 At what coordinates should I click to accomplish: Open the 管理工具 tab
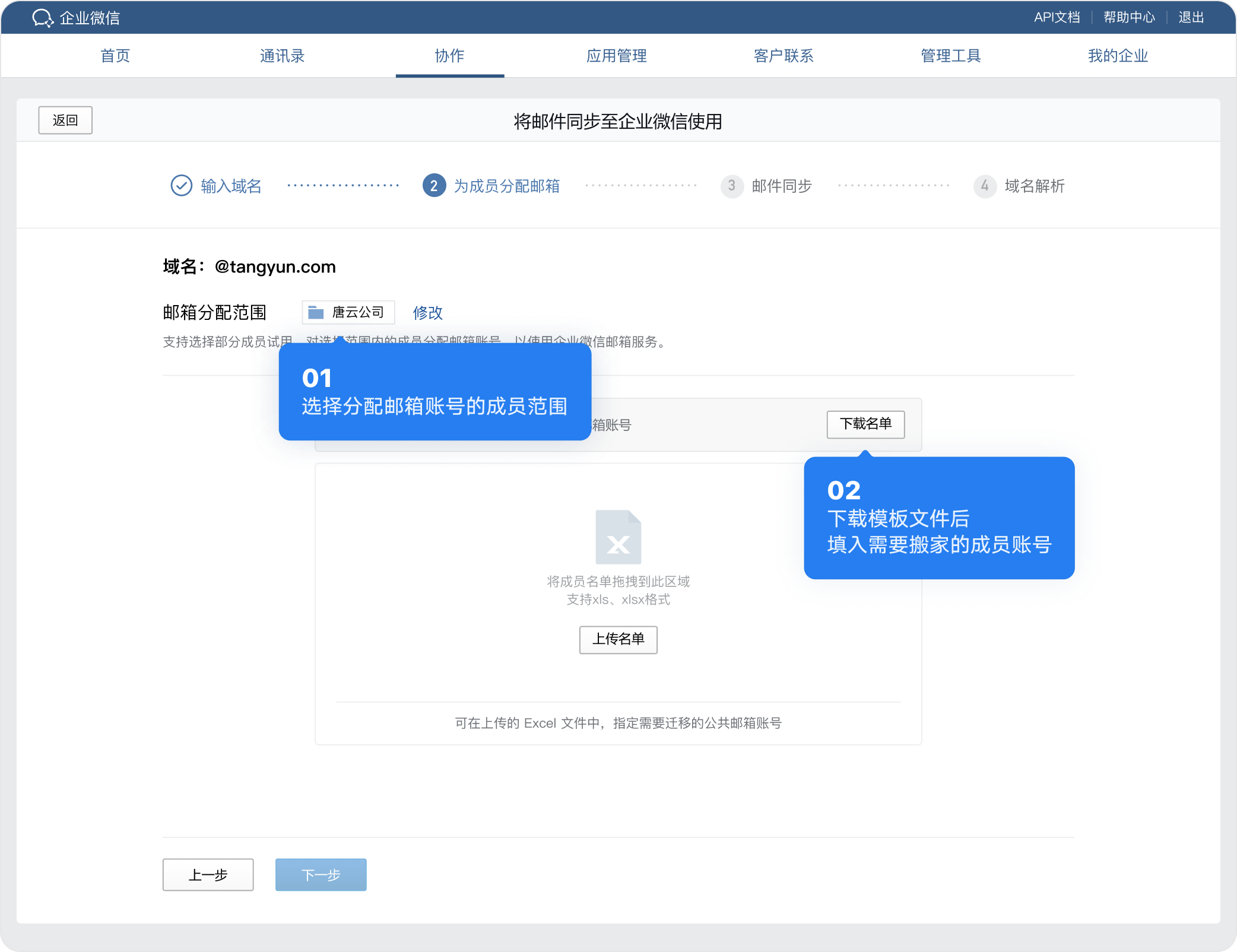(x=950, y=56)
